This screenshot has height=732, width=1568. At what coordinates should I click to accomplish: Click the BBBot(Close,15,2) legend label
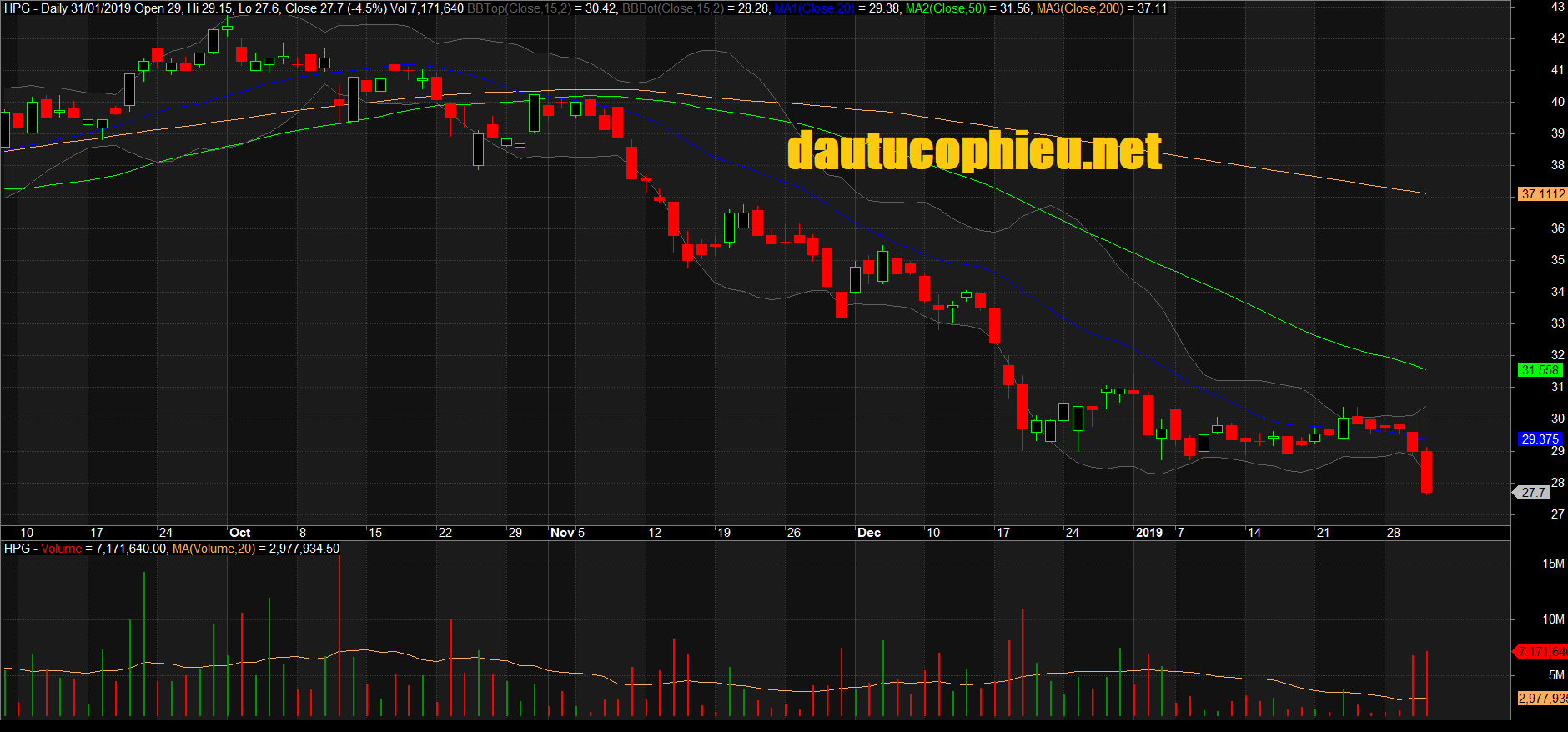672,8
